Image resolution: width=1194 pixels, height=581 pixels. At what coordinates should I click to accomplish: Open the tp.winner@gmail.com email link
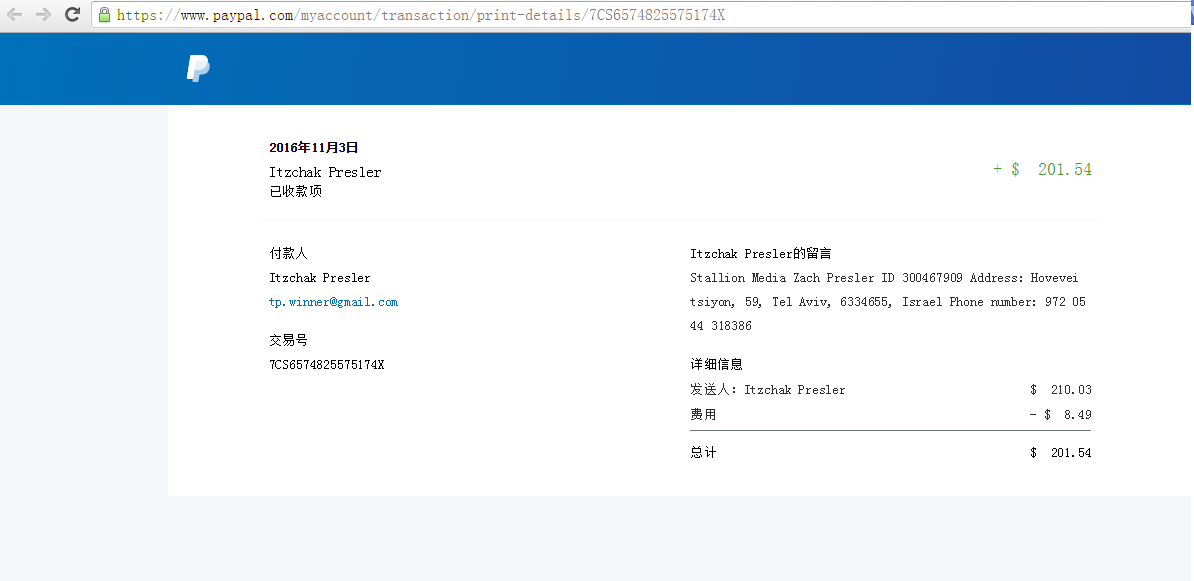click(334, 302)
